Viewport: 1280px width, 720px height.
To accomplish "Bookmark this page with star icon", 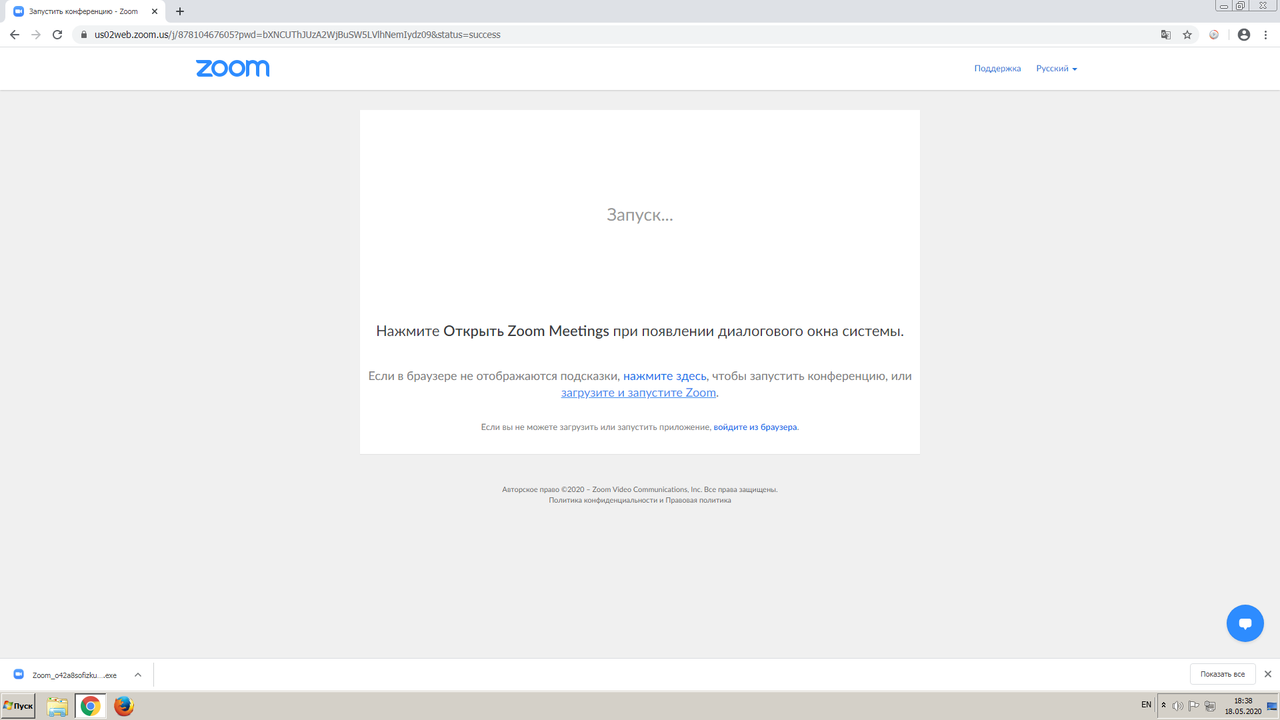I will [1187, 34].
